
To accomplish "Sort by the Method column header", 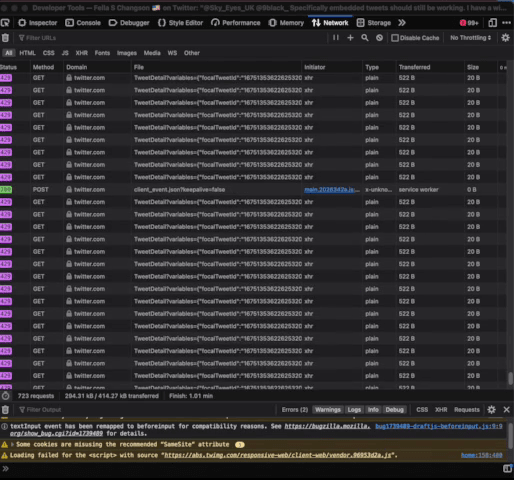I will (47, 67).
